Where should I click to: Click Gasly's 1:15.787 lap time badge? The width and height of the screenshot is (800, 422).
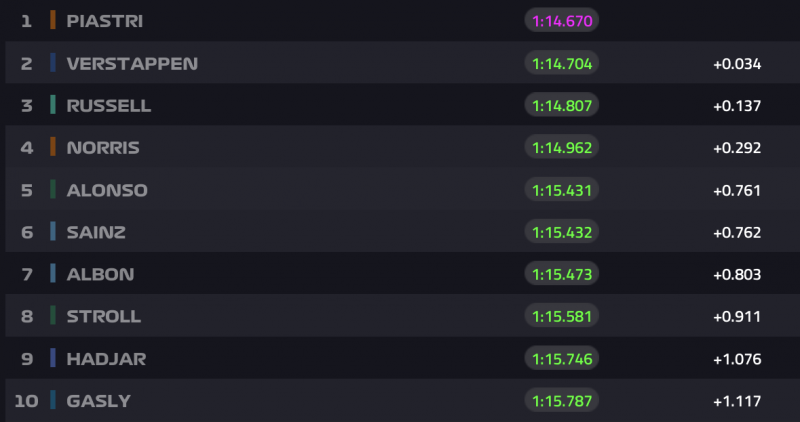click(x=561, y=401)
